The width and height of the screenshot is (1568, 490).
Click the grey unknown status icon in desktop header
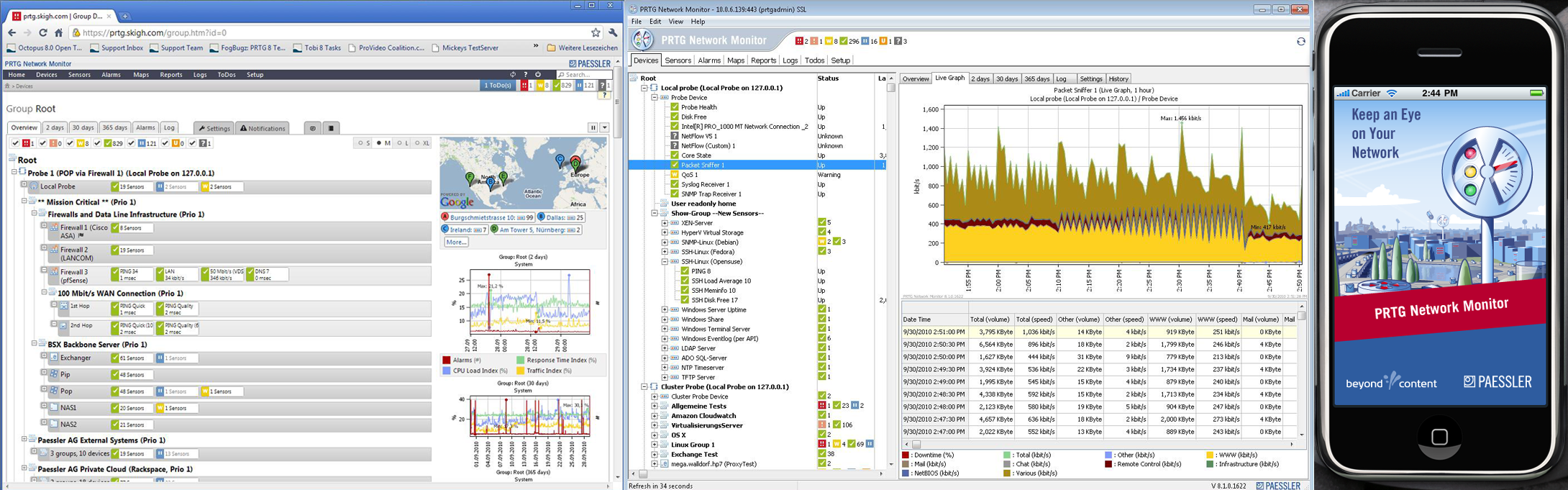click(898, 41)
